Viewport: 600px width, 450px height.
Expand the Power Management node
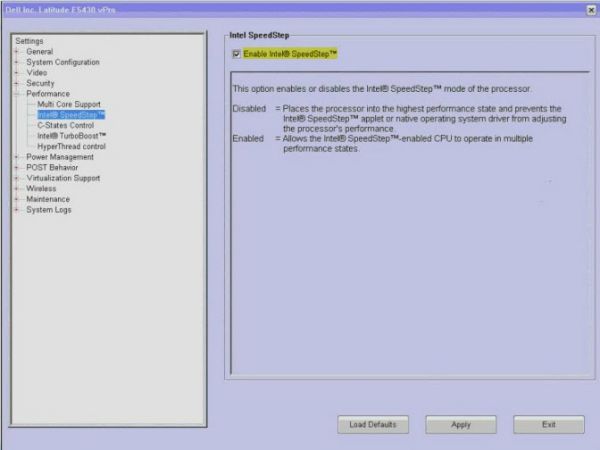pyautogui.click(x=16, y=157)
